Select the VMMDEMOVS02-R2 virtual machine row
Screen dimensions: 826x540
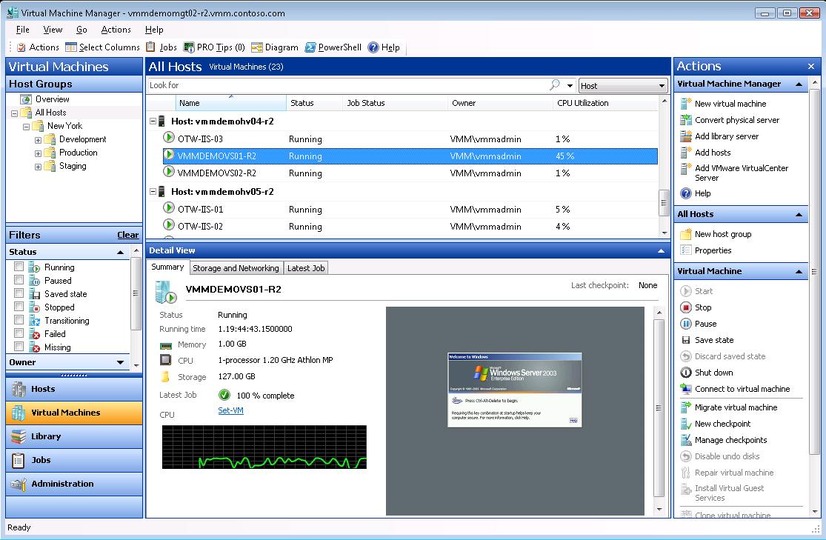(x=410, y=173)
